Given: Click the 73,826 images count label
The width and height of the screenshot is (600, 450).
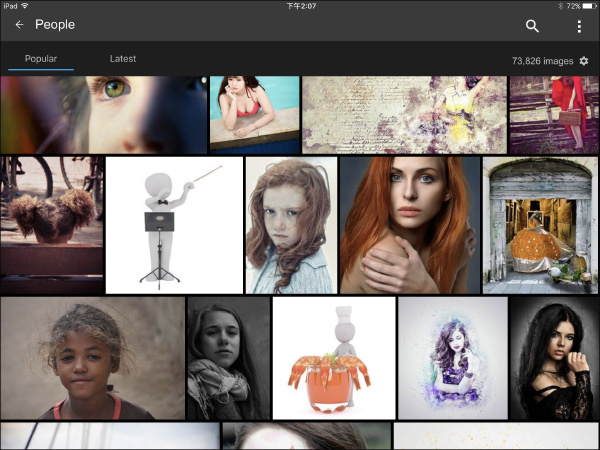Looking at the screenshot, I should tap(542, 61).
